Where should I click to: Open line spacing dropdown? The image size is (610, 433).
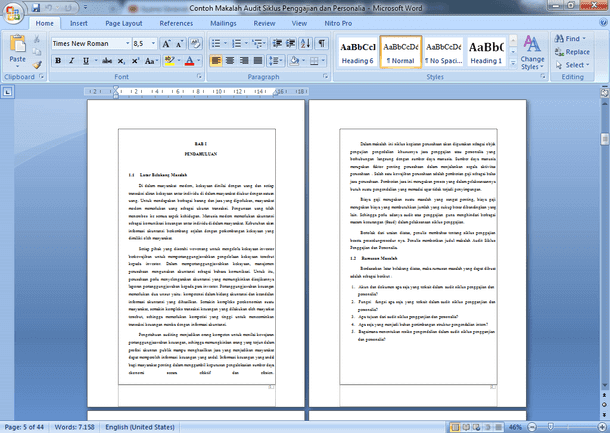click(276, 61)
